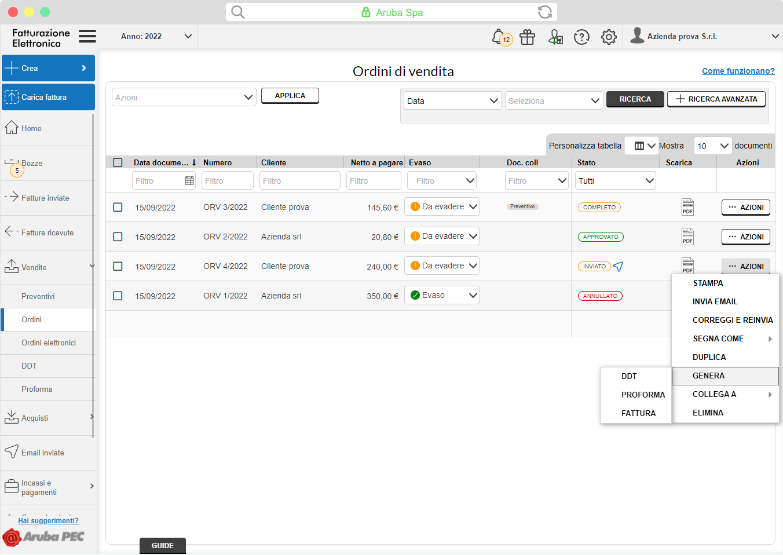Click the gift box icon
The image size is (783, 555).
(527, 37)
